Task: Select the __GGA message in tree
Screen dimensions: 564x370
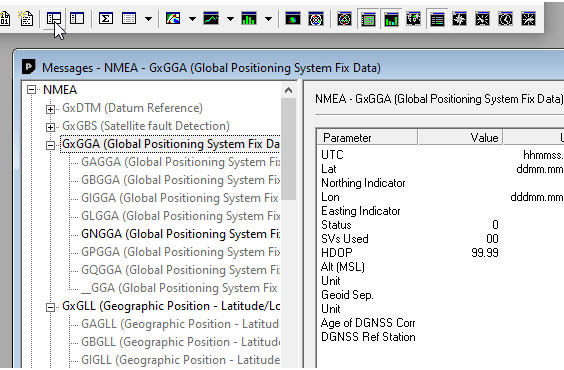Action: pos(180,288)
